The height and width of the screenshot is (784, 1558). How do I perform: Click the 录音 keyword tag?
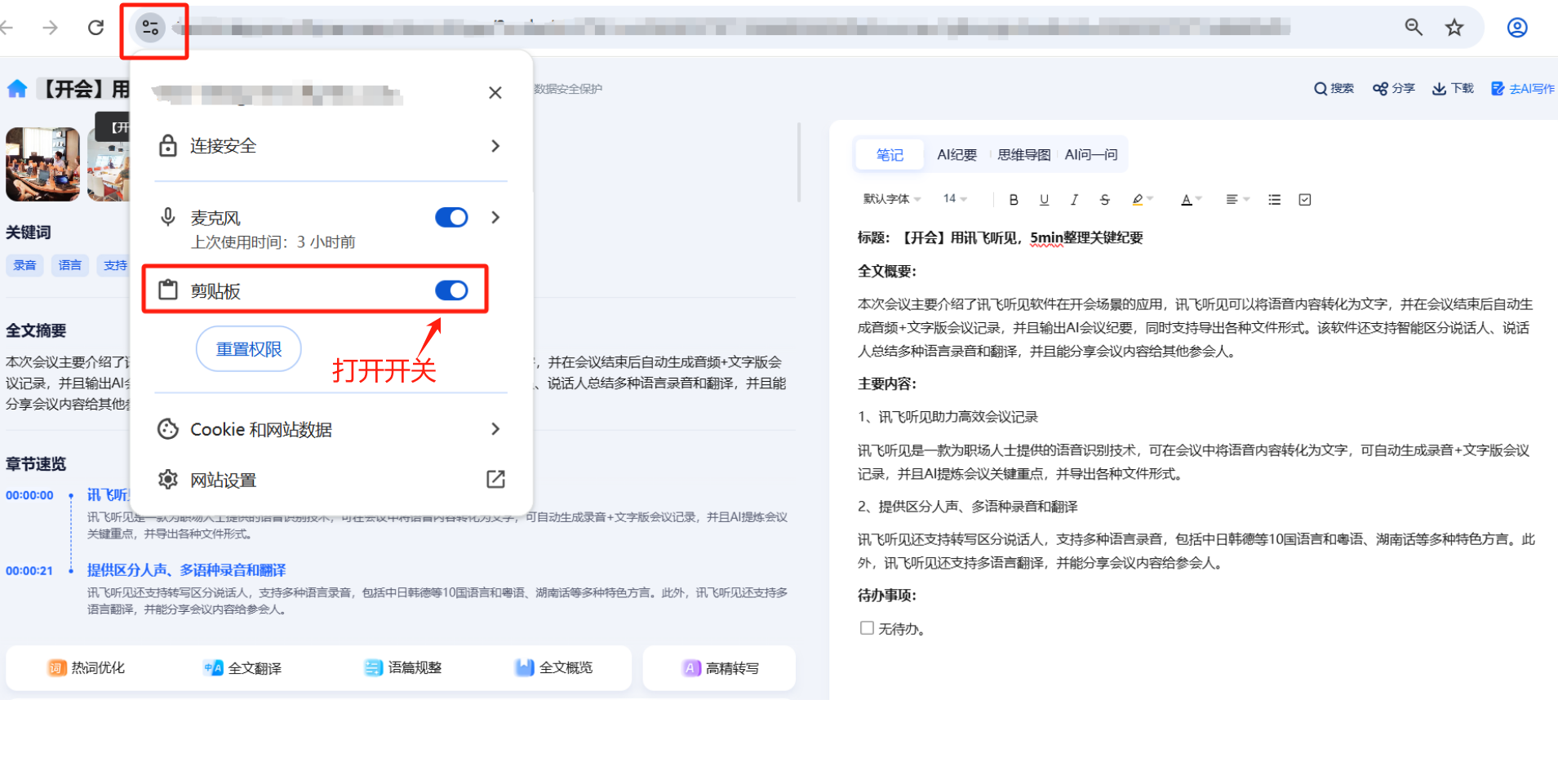(x=24, y=265)
